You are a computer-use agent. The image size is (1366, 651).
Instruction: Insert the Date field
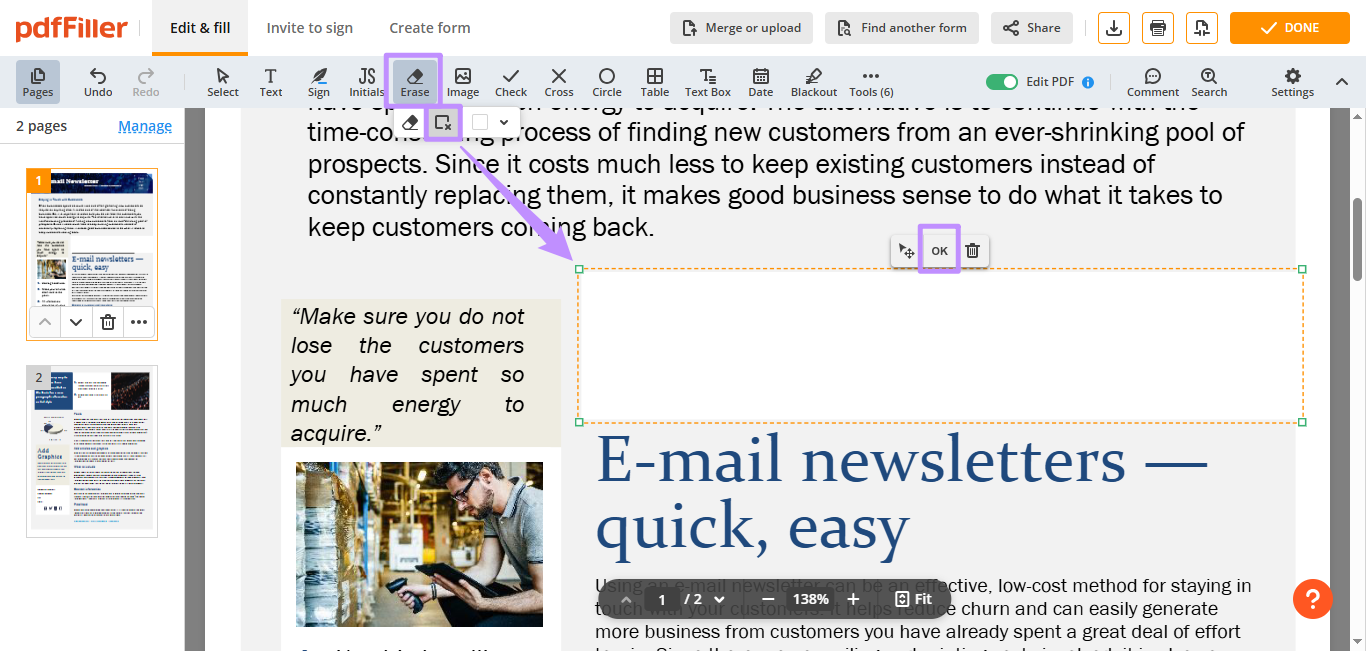(761, 82)
